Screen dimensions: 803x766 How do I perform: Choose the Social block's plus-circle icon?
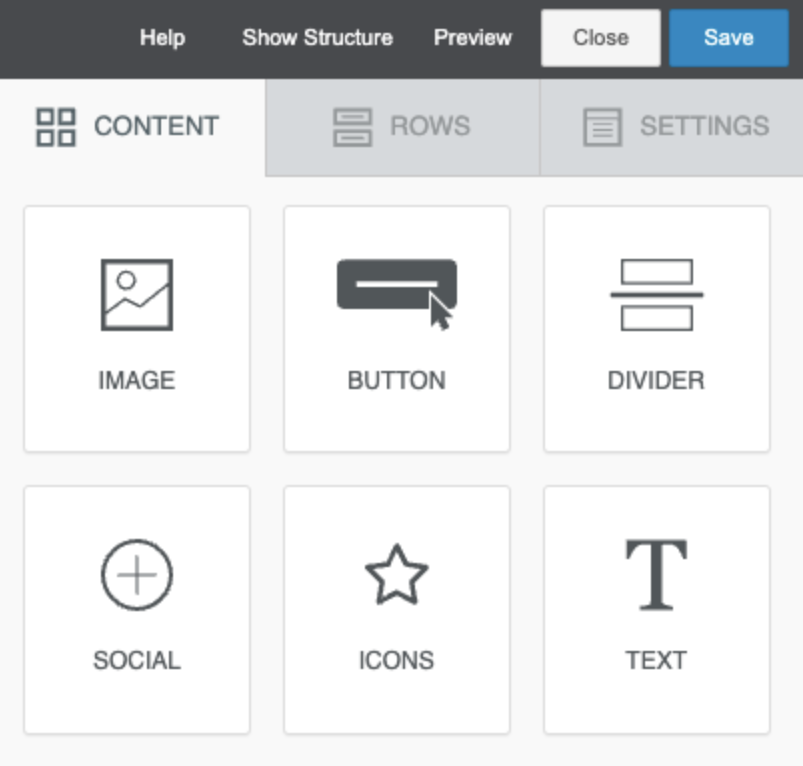click(137, 575)
